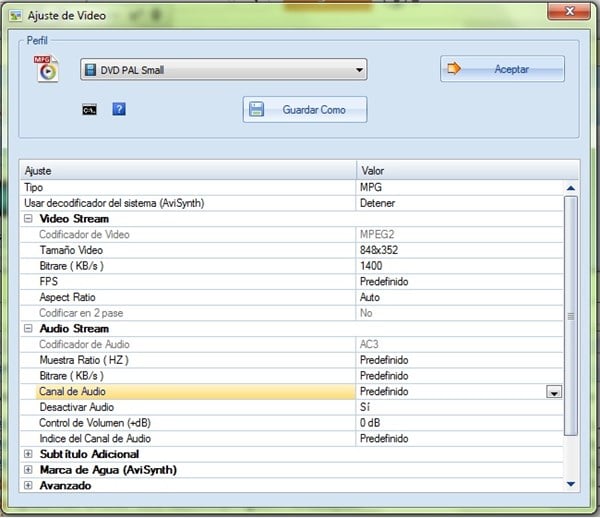Viewport: 600px width, 518px height.
Task: Expand the Avanzado section
Action: pyautogui.click(x=28, y=486)
